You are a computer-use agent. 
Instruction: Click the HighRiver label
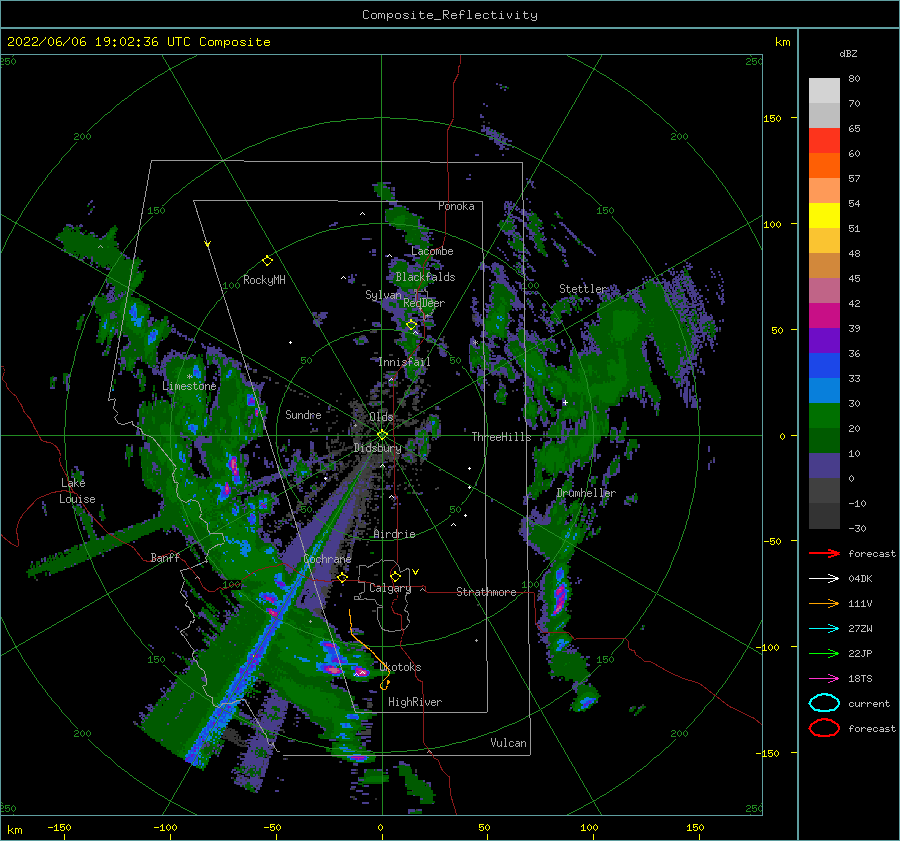click(414, 702)
